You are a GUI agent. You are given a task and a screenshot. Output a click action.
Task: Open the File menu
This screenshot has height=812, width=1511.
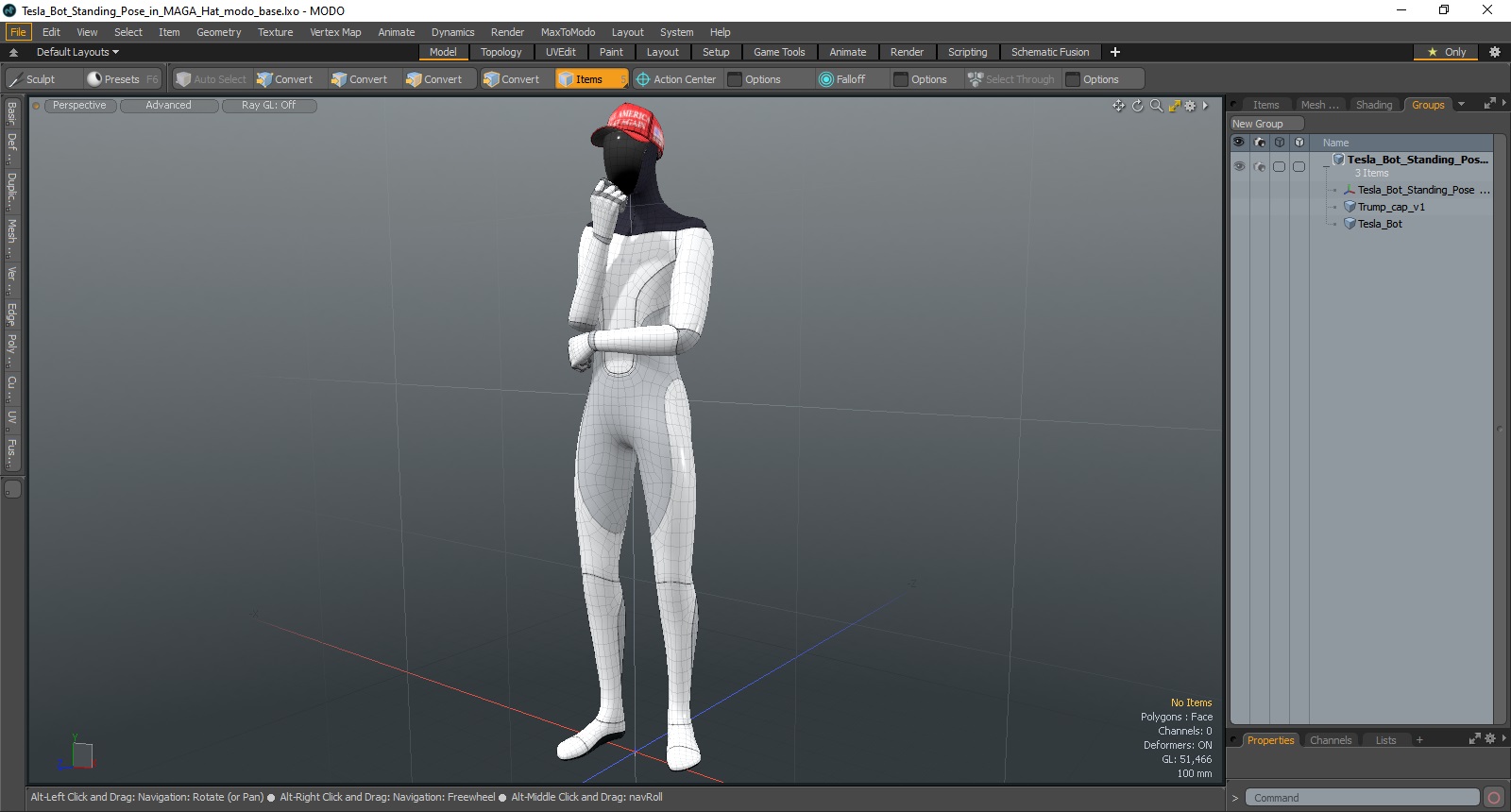18,32
